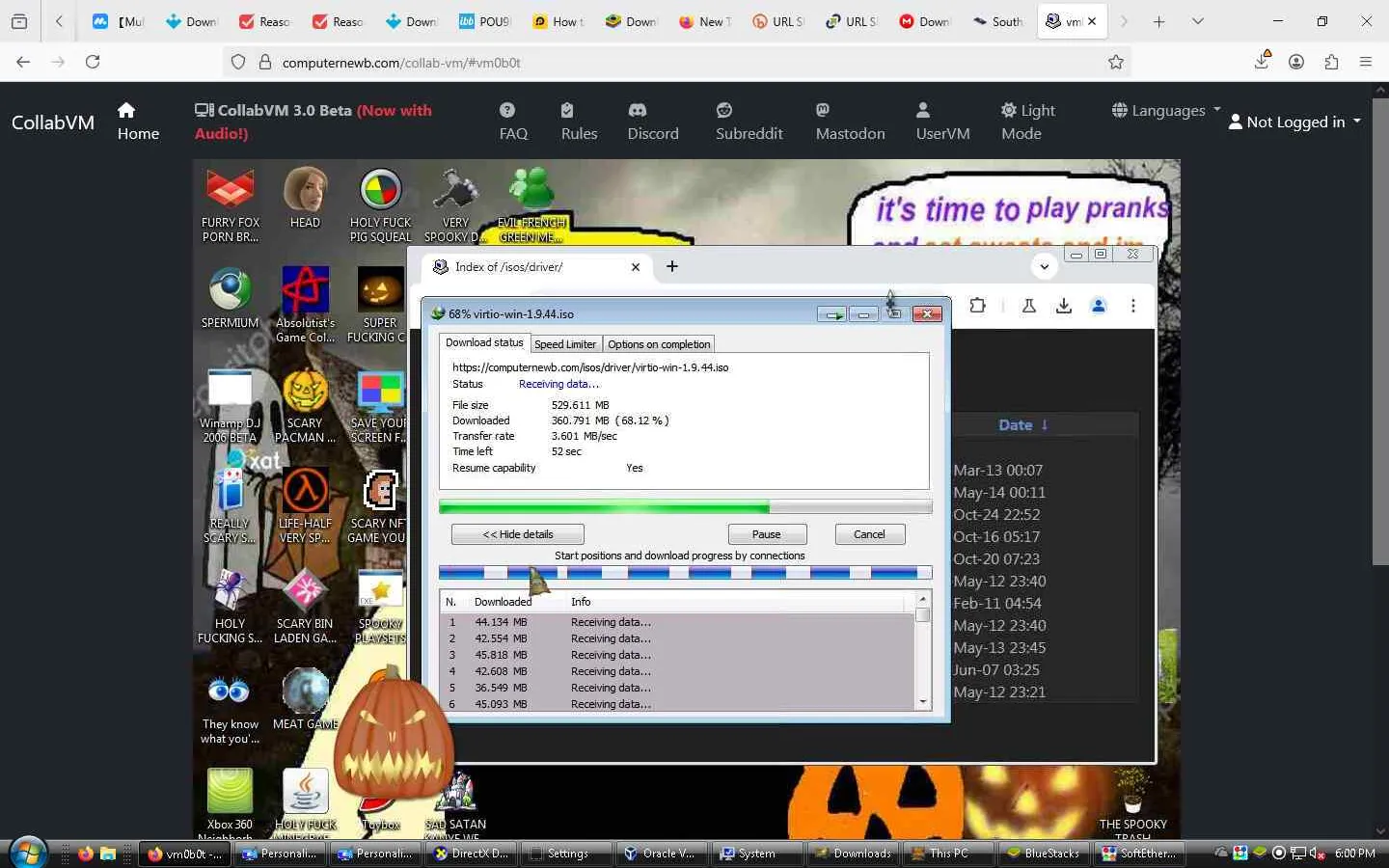Switch to the South browser tab

click(997, 21)
